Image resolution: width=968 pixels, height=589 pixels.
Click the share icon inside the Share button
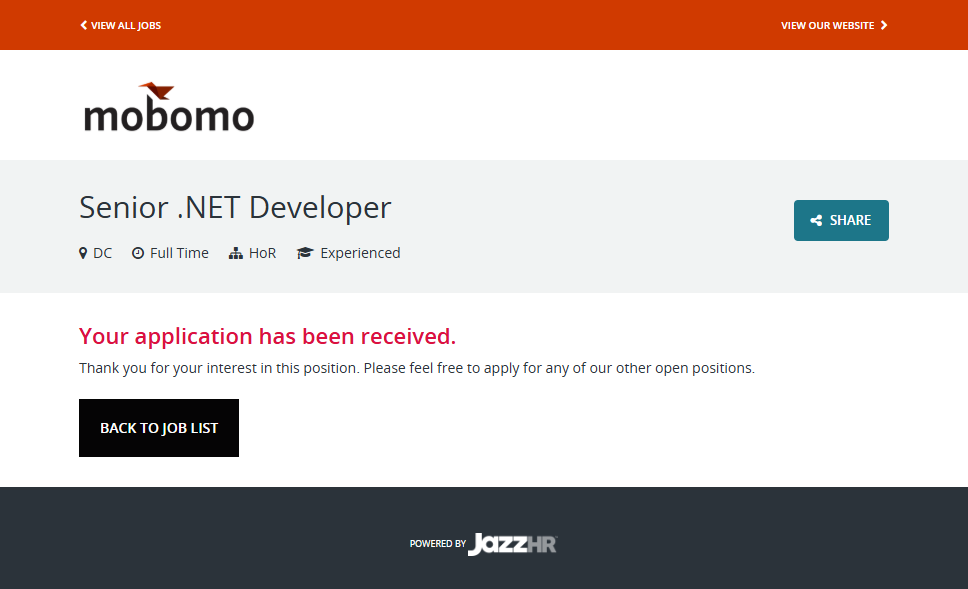coord(817,221)
